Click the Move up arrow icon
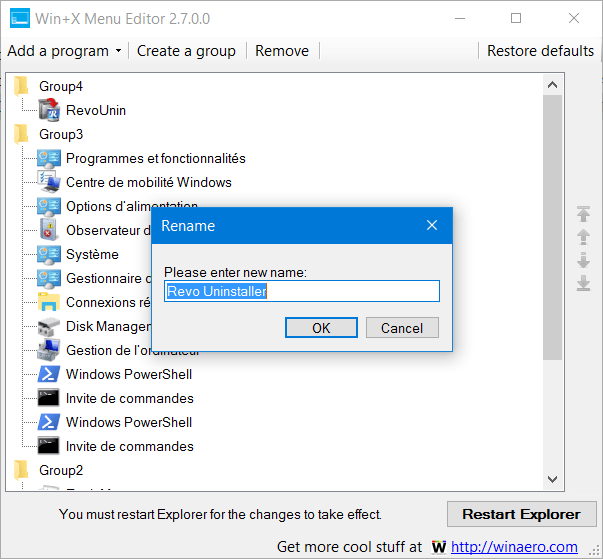 [583, 237]
